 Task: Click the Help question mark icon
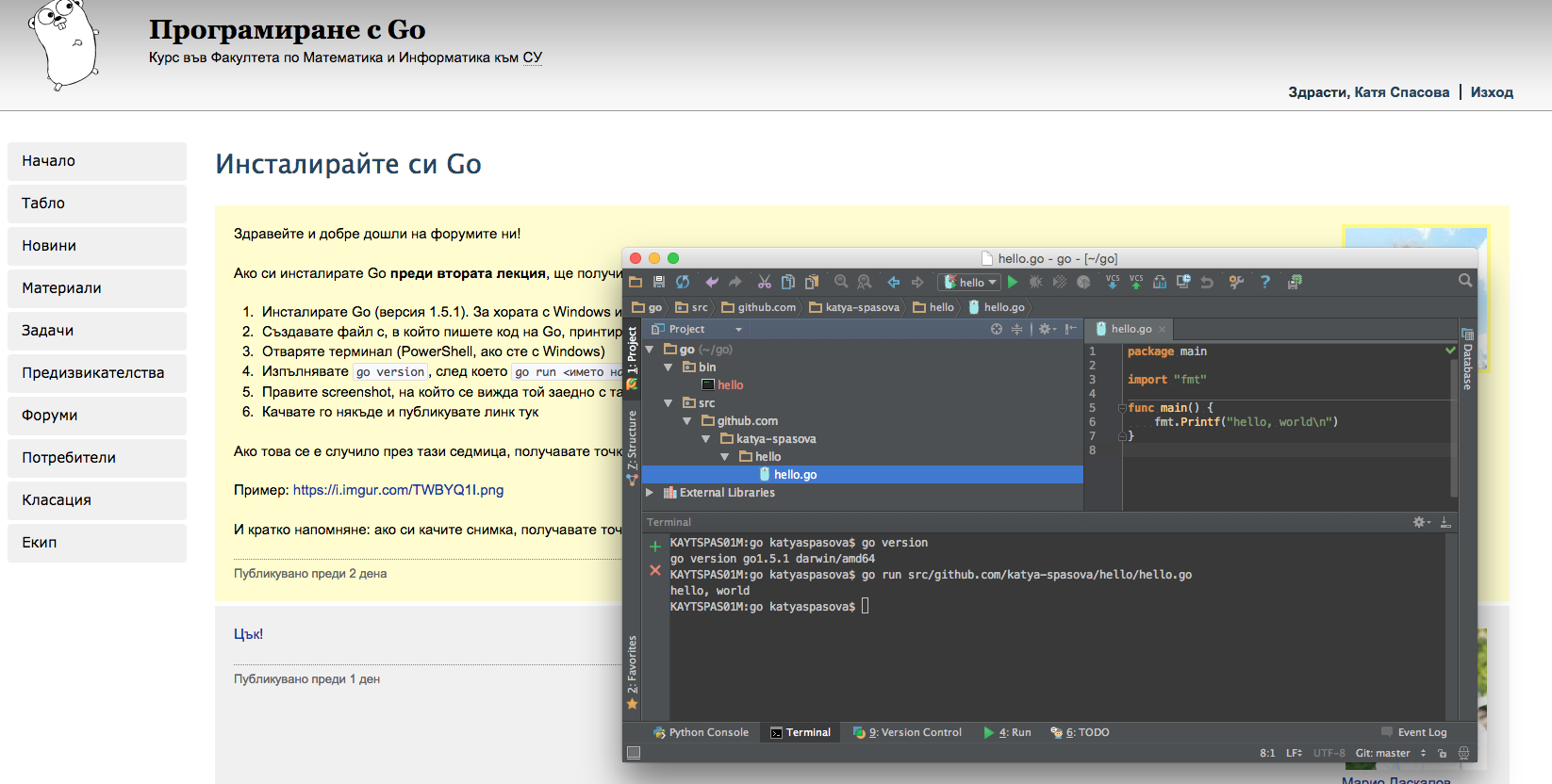point(1265,282)
